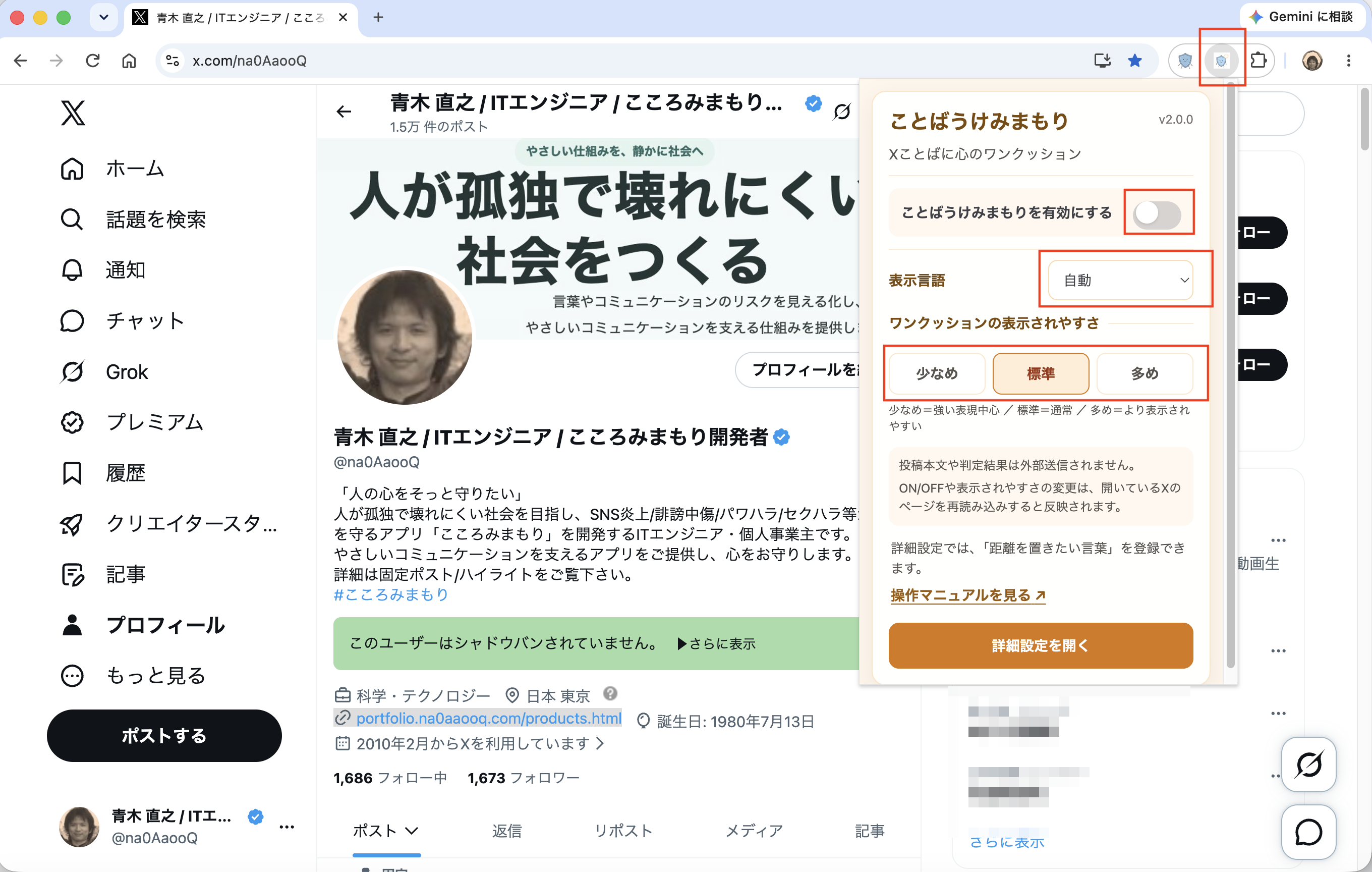Open 1,686 フォロー中 list
The height and width of the screenshot is (872, 1372).
390,778
